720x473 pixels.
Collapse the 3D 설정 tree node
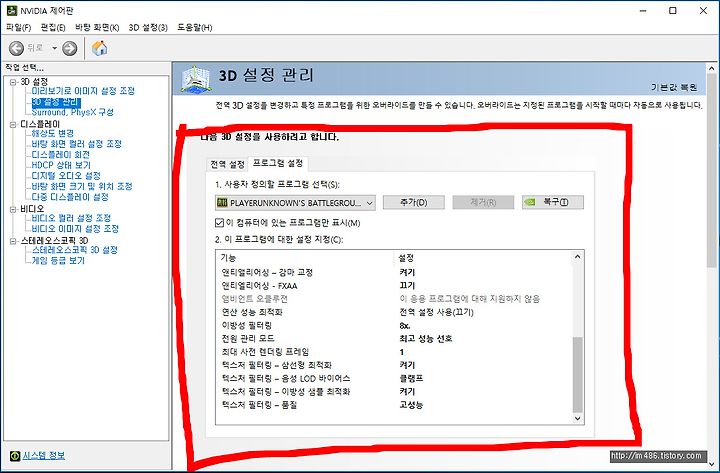pos(13,82)
